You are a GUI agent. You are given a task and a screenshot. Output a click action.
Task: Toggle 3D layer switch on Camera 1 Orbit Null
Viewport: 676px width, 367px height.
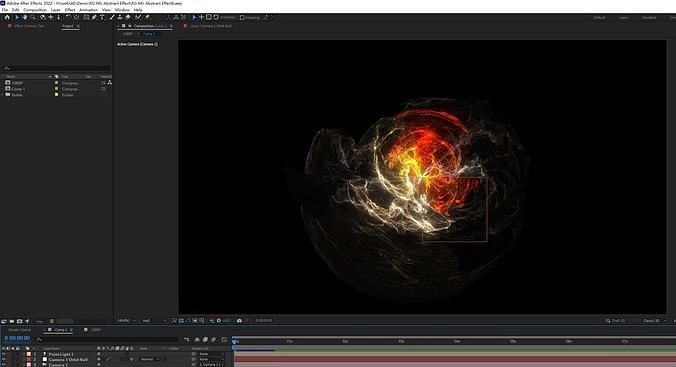pyautogui.click(x=131, y=359)
